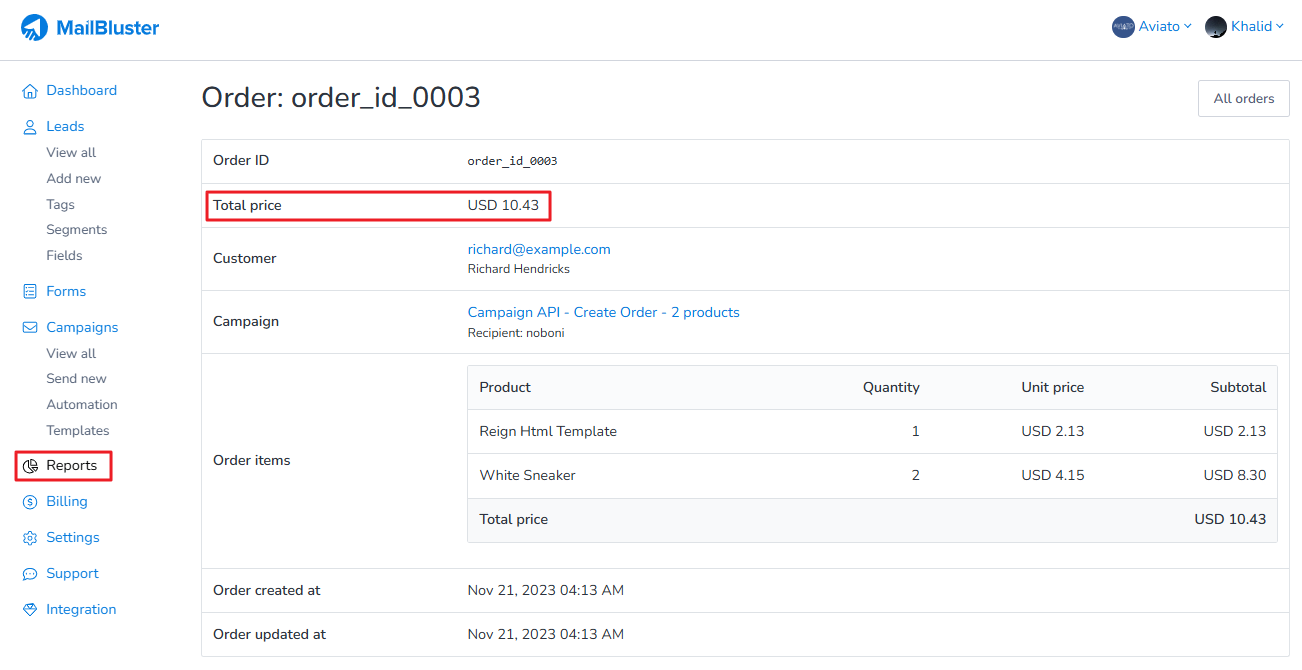
Task: Click the Settings gear icon
Action: point(30,538)
